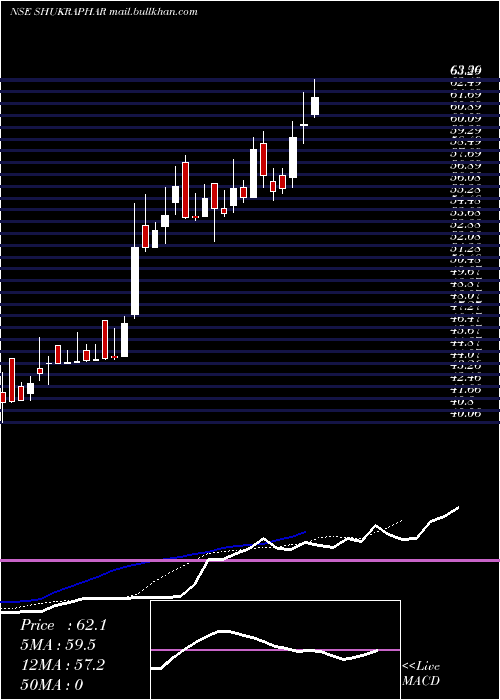
Task: Click the Price : 62.1 readout
Action: pos(63,625)
